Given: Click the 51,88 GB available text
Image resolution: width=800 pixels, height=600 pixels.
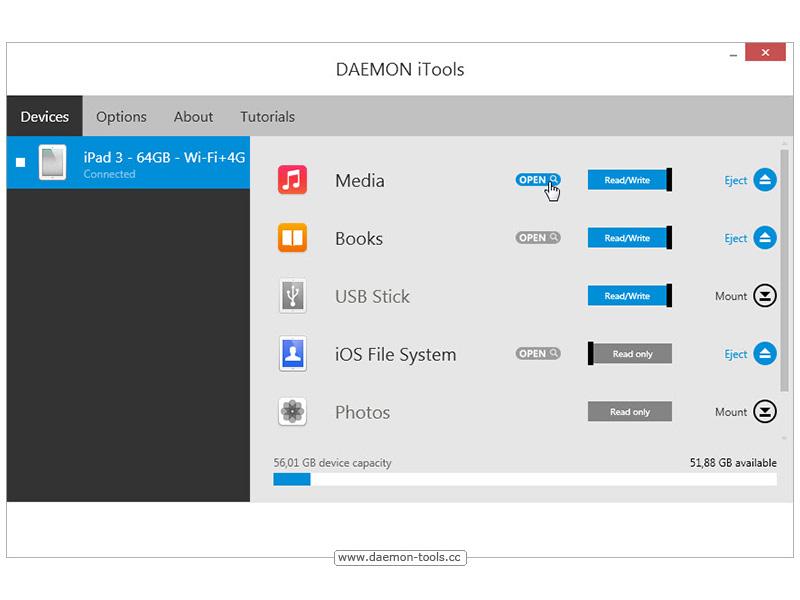Looking at the screenshot, I should pos(733,463).
